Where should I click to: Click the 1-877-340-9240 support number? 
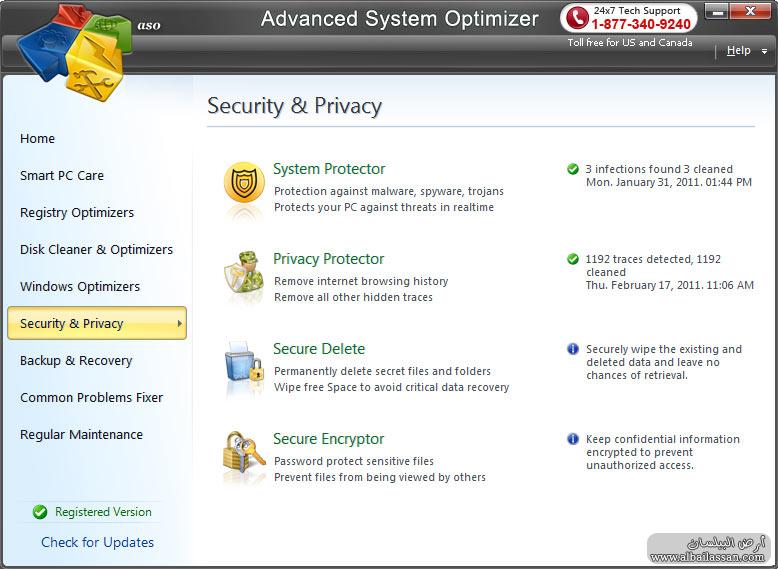pos(641,24)
